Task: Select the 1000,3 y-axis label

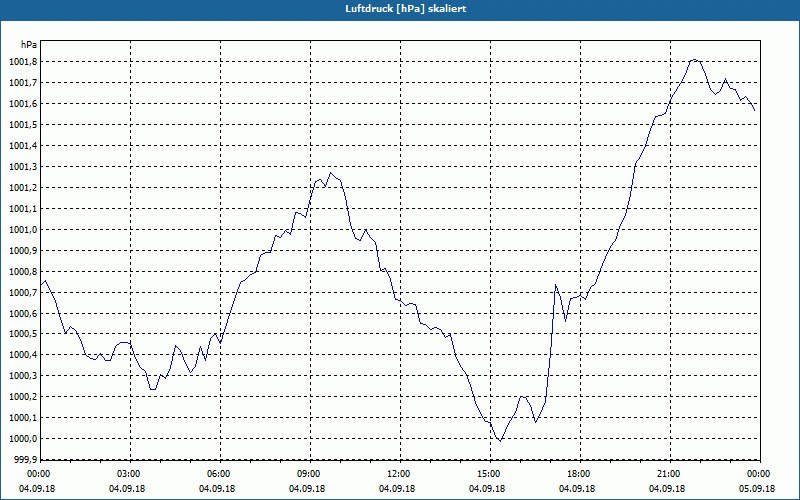Action: pyautogui.click(x=23, y=376)
